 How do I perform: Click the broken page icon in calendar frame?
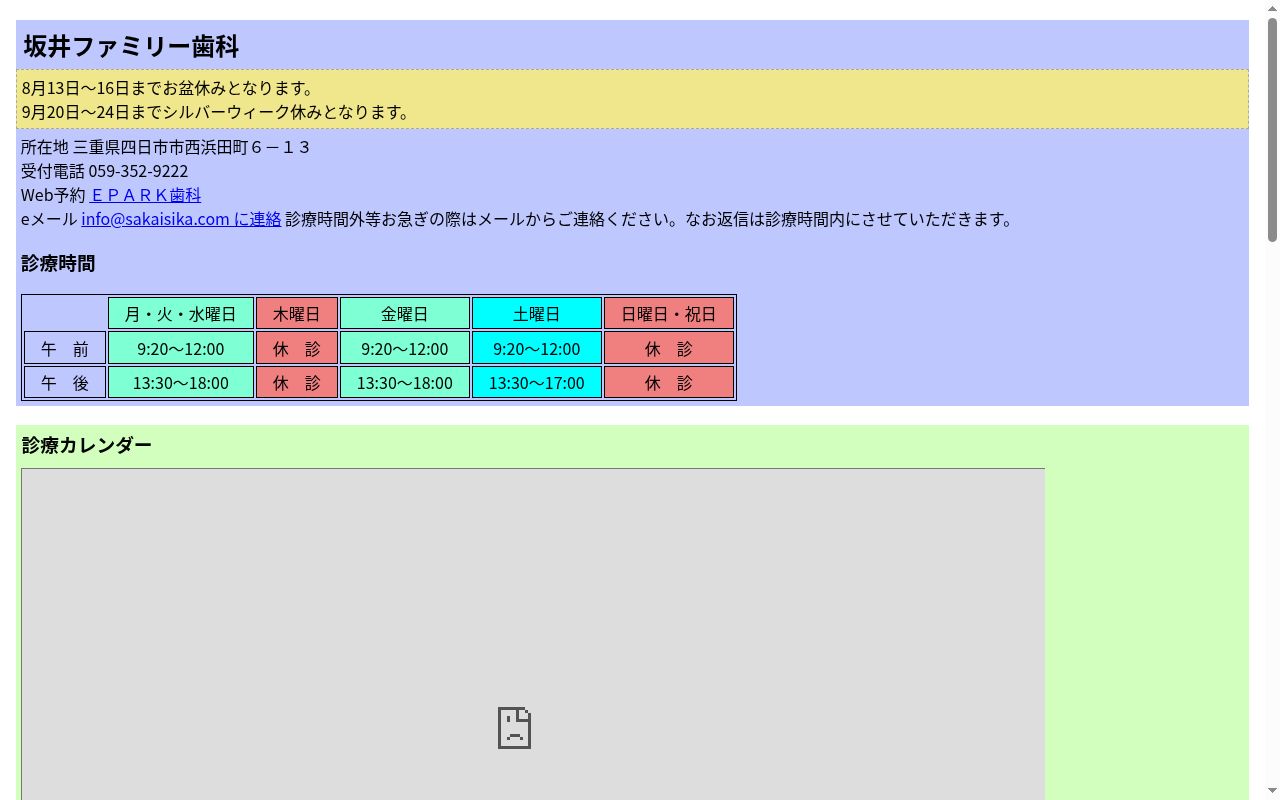coord(514,728)
